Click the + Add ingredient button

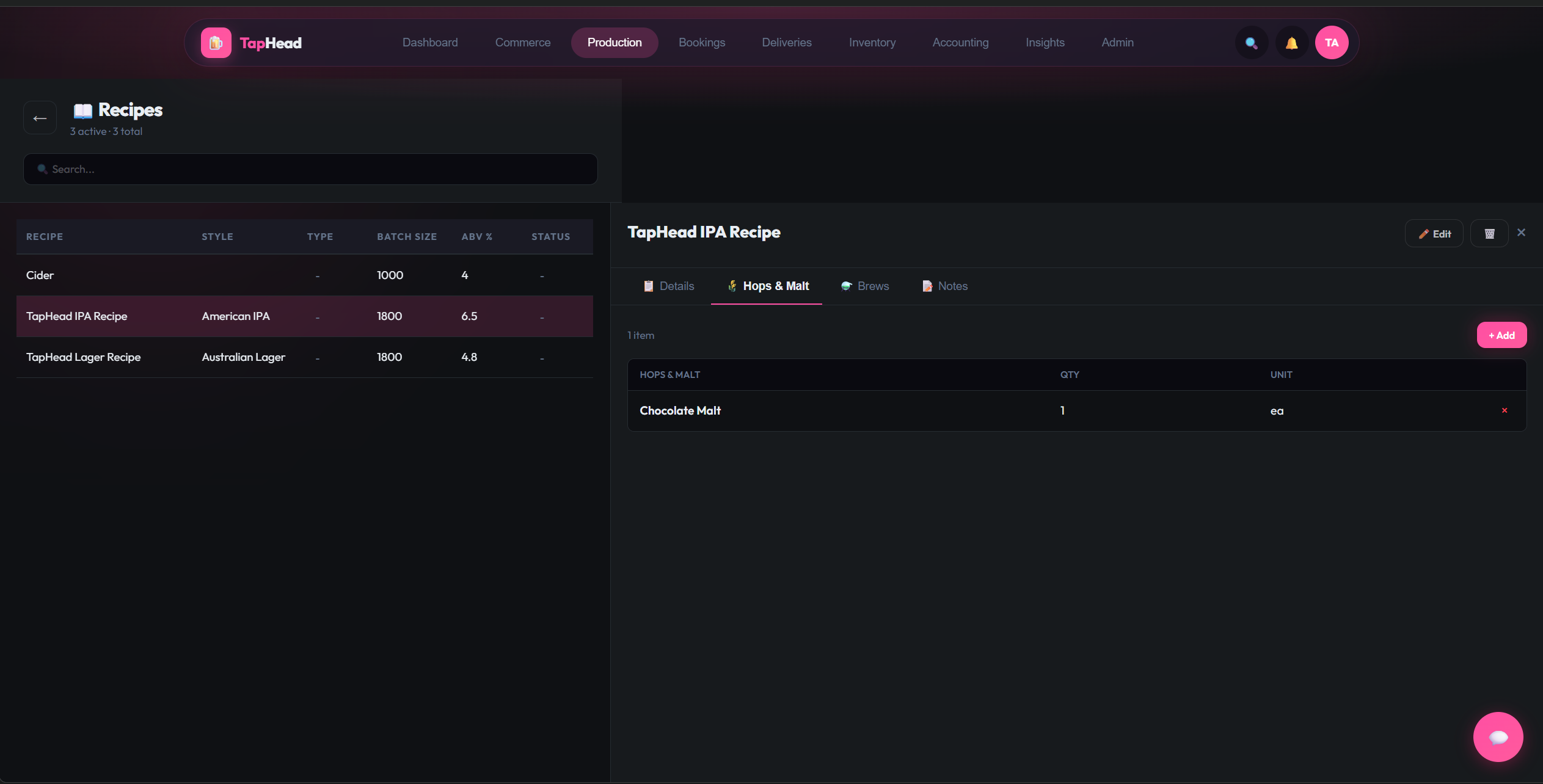point(1501,335)
